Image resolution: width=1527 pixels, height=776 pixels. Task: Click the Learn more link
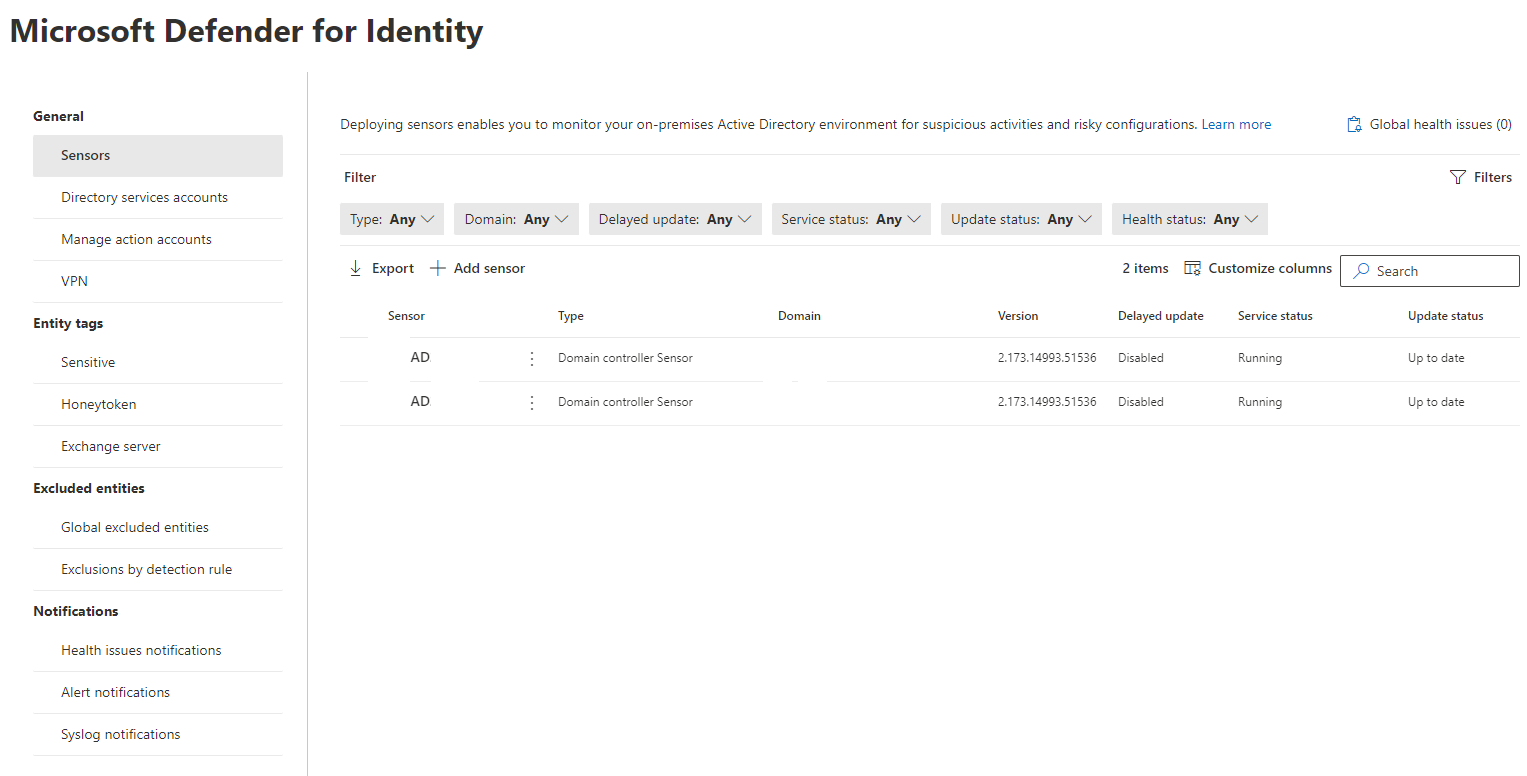click(x=1236, y=125)
